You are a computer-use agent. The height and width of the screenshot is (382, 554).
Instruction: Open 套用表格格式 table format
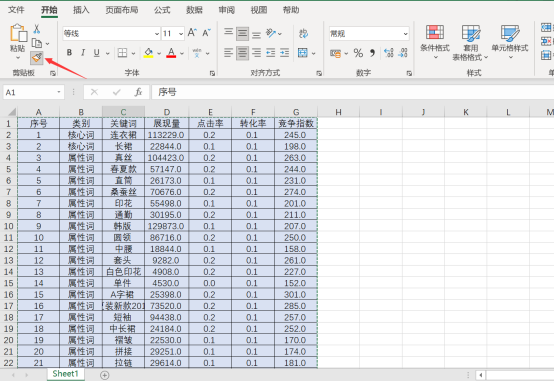pyautogui.click(x=471, y=42)
